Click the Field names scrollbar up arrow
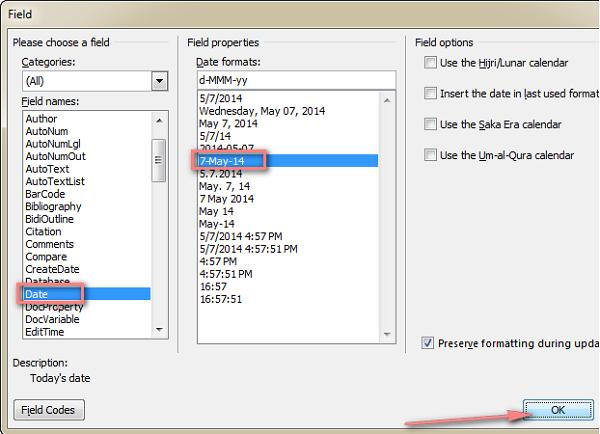The height and width of the screenshot is (434, 600). (159, 121)
